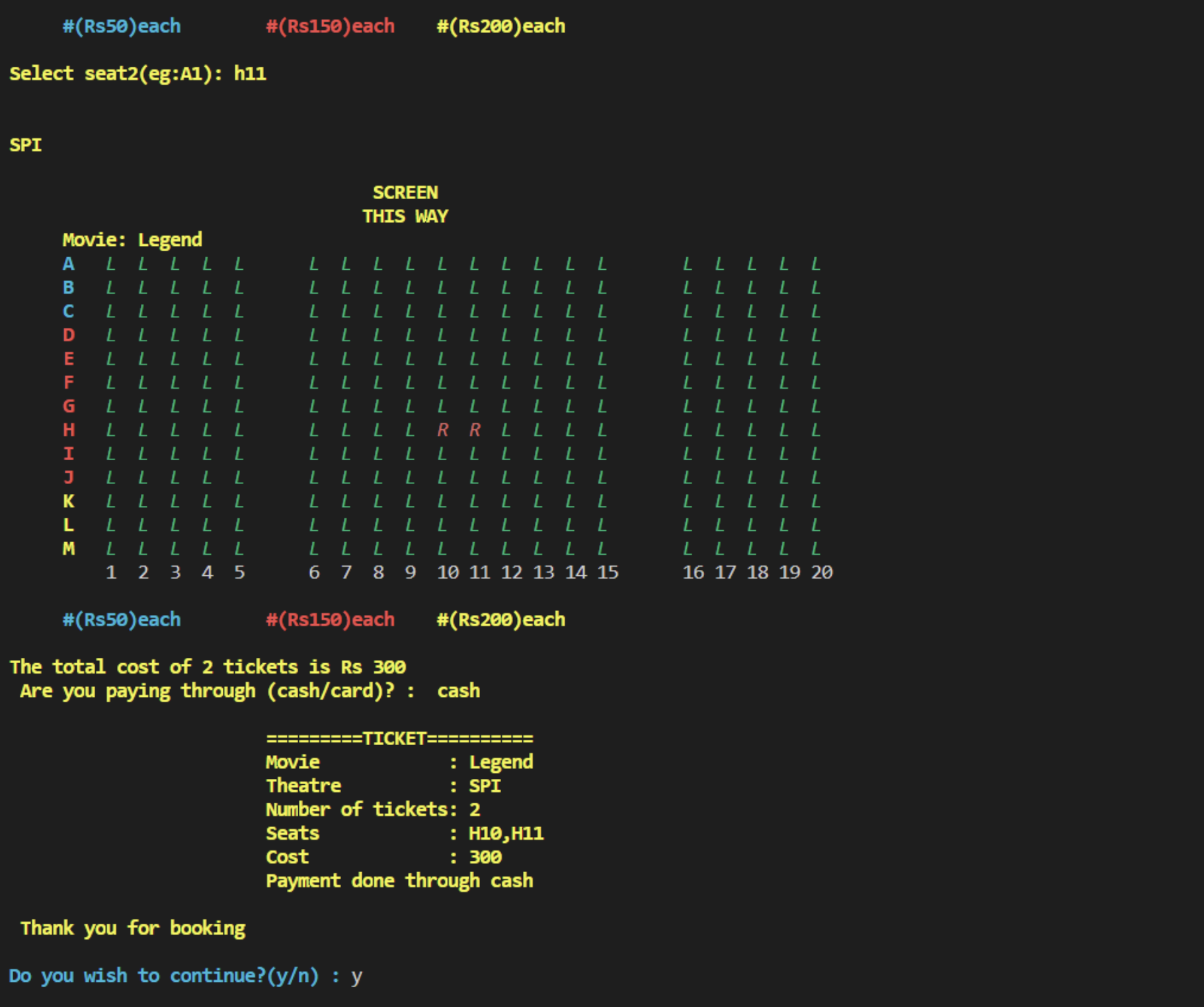Viewport: 1204px width, 1007px height.
Task: Click the lower blue '#(Rs50)each' legend
Action: pyautogui.click(x=122, y=620)
